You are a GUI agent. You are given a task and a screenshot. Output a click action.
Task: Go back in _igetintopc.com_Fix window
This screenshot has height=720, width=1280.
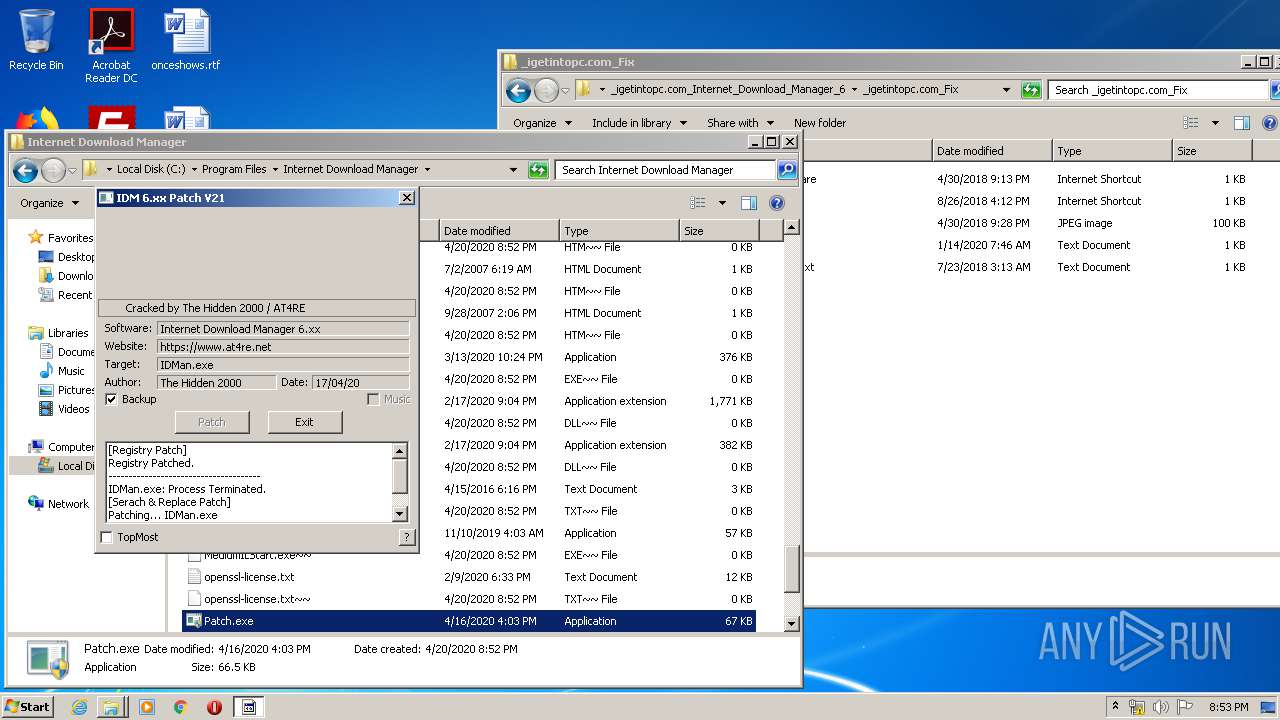[x=518, y=91]
